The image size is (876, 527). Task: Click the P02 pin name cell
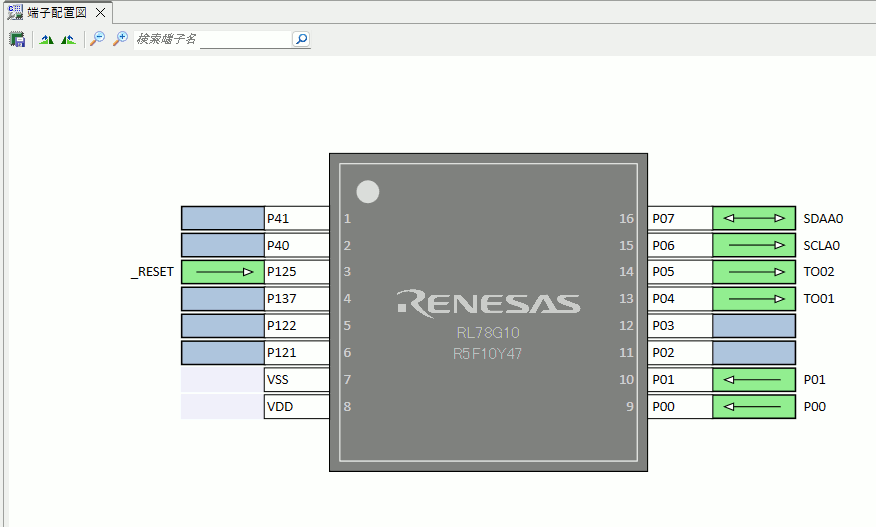pos(680,353)
